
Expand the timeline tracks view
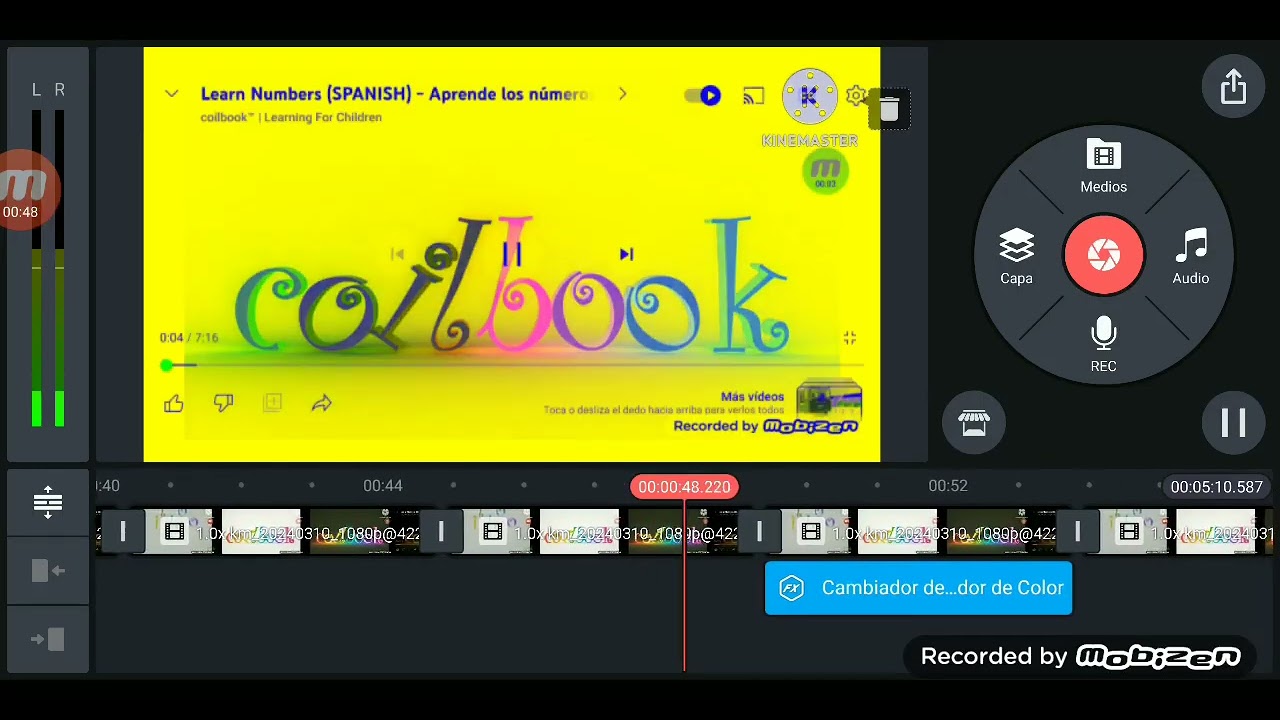48,502
